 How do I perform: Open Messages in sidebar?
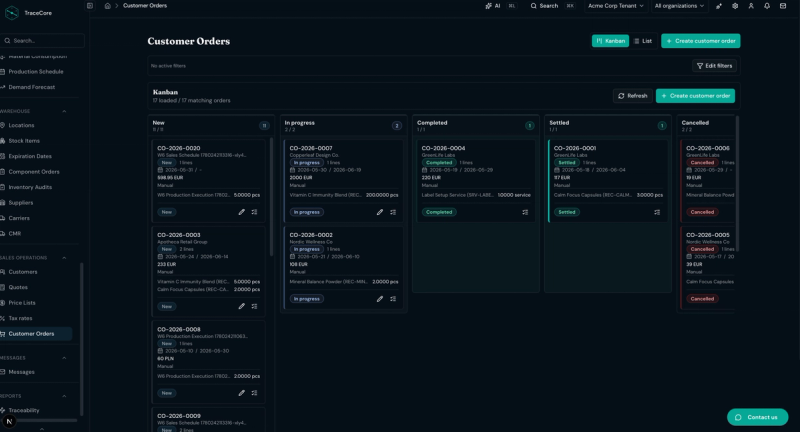pyautogui.click(x=21, y=372)
